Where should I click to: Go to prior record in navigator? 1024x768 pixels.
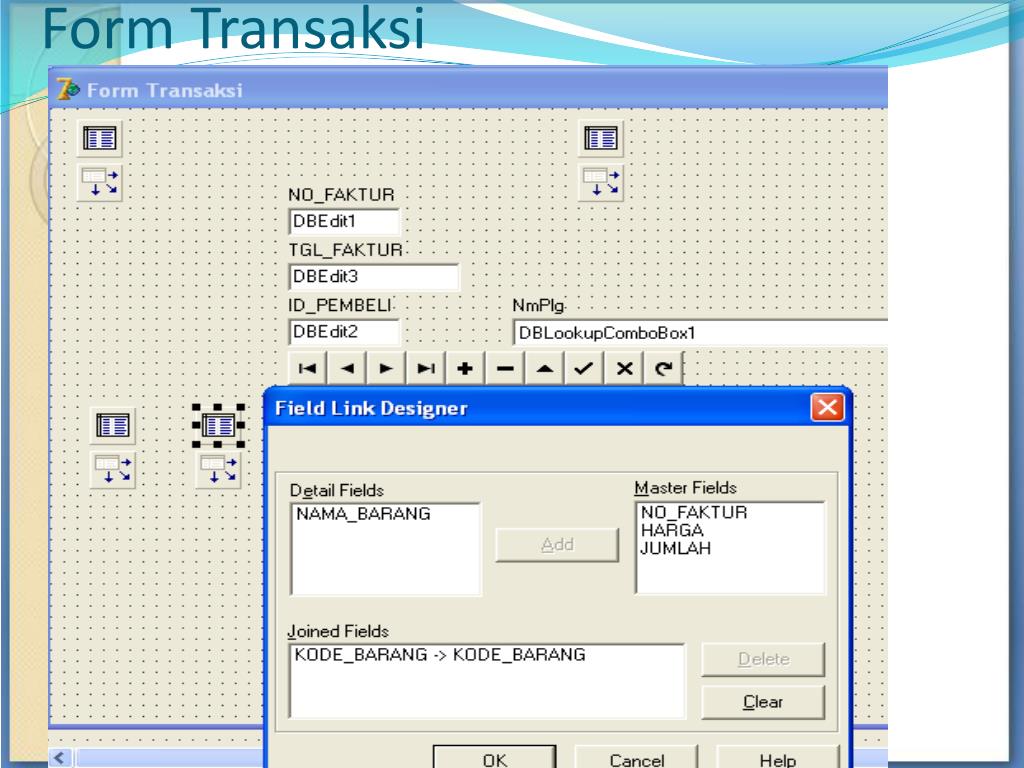click(347, 369)
